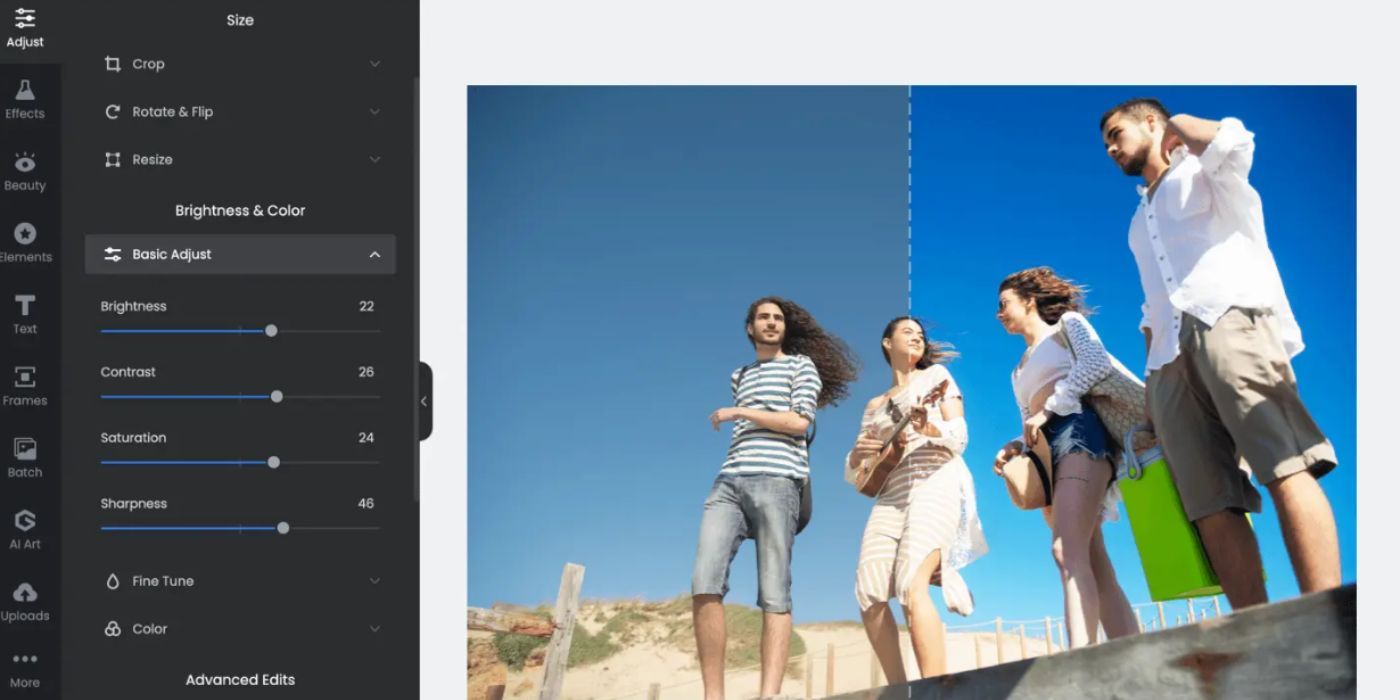Image resolution: width=1400 pixels, height=700 pixels.
Task: Click the Resize tool icon
Action: pyautogui.click(x=111, y=159)
